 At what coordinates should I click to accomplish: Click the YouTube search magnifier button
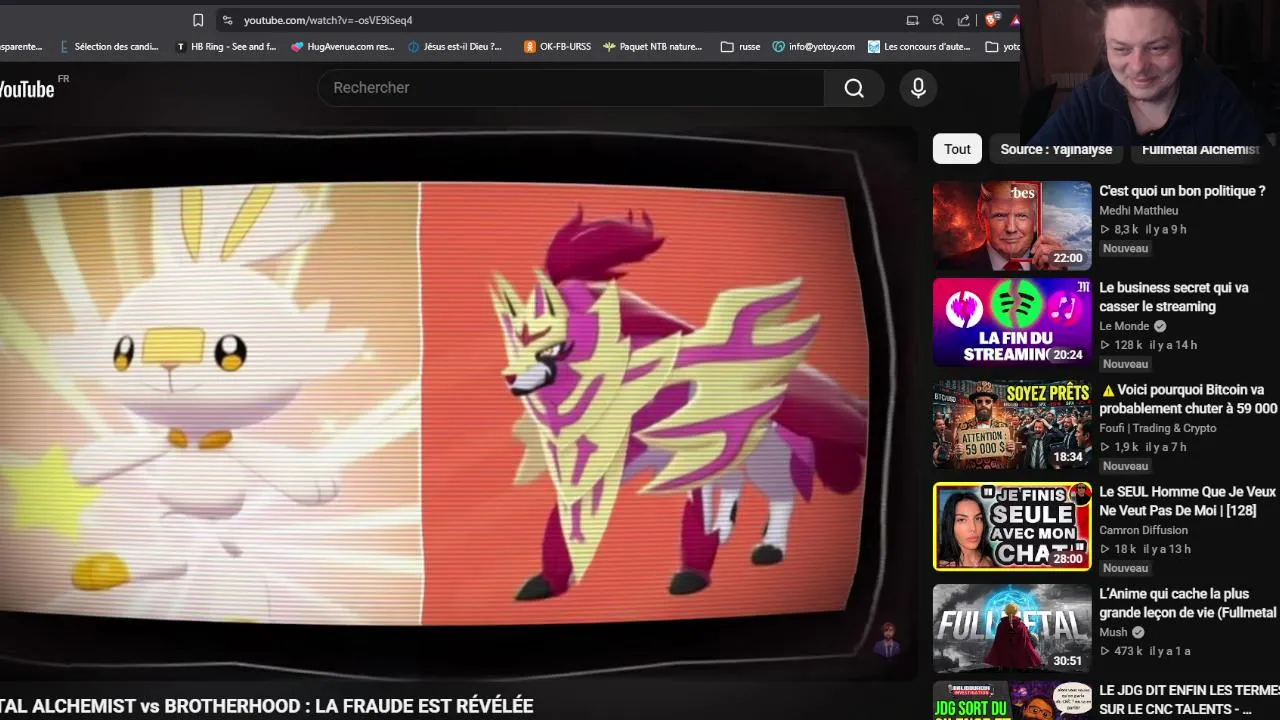point(854,88)
